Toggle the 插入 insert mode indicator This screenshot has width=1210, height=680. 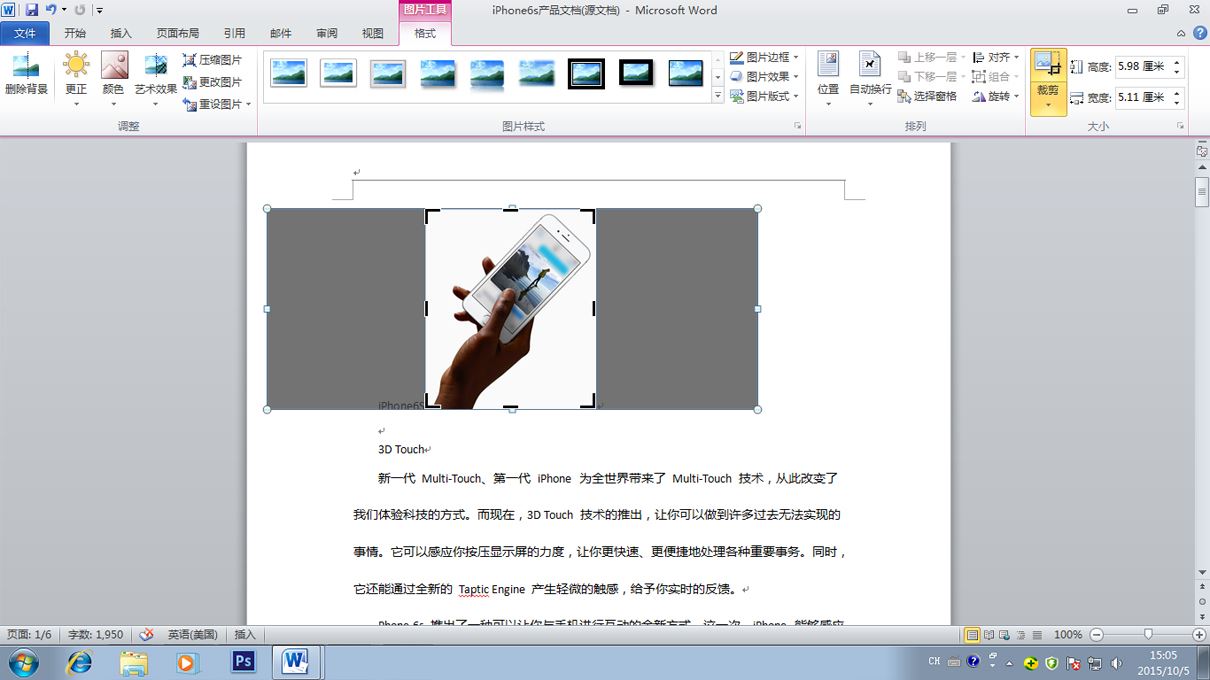pyautogui.click(x=245, y=635)
